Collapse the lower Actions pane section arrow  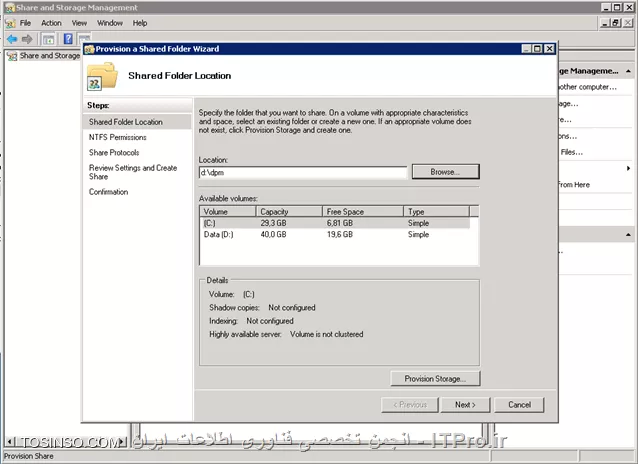[x=629, y=235]
